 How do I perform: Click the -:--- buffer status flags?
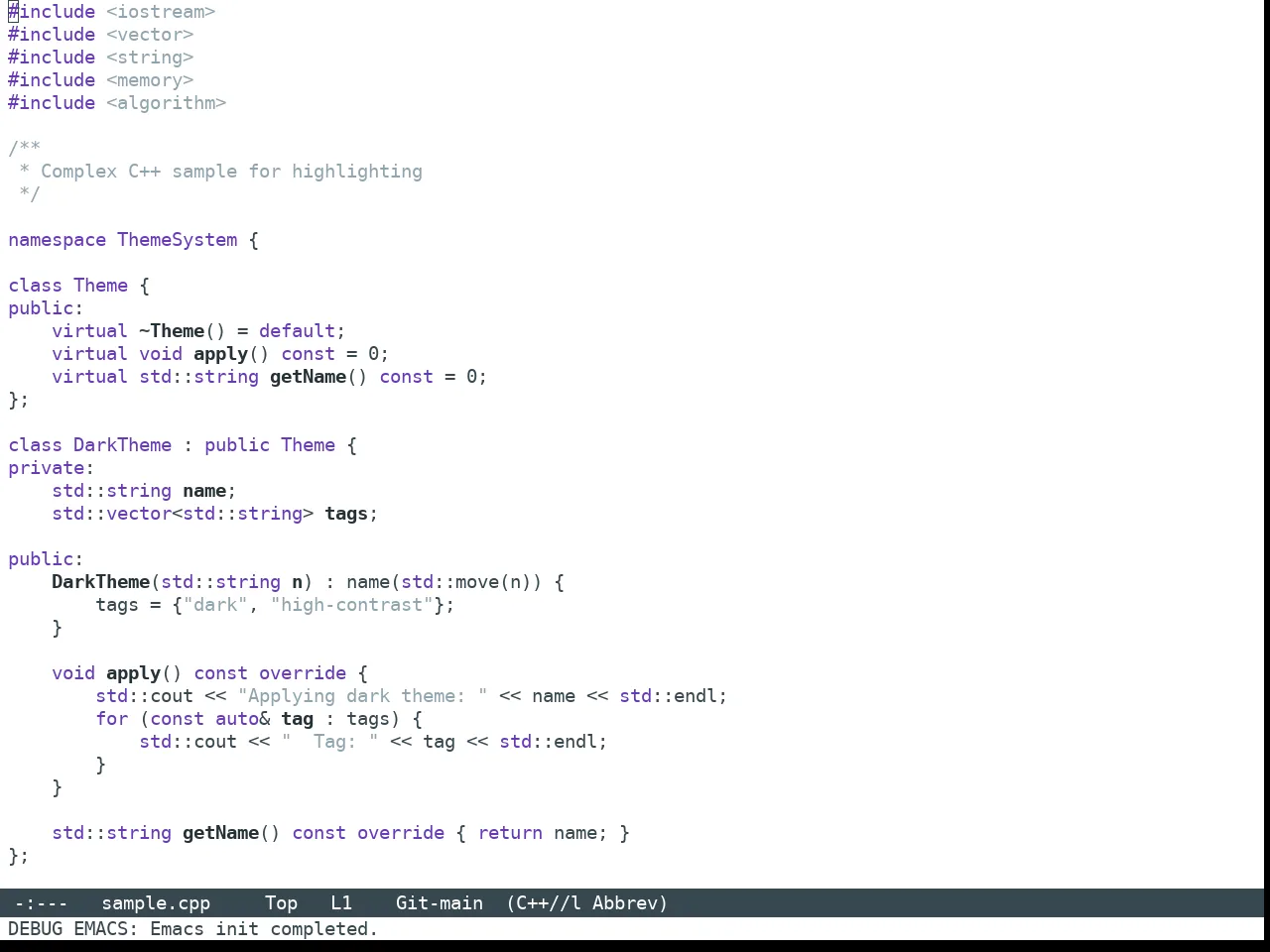[41, 903]
